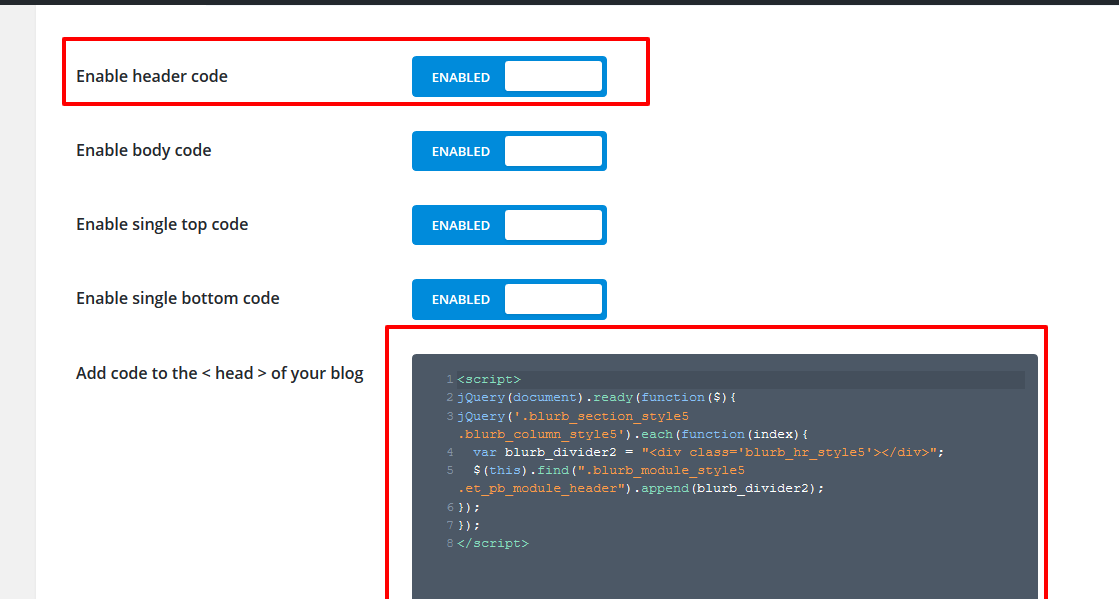Click the '.each(function(index){' code text
The image size is (1119, 599).
pyautogui.click(x=721, y=434)
